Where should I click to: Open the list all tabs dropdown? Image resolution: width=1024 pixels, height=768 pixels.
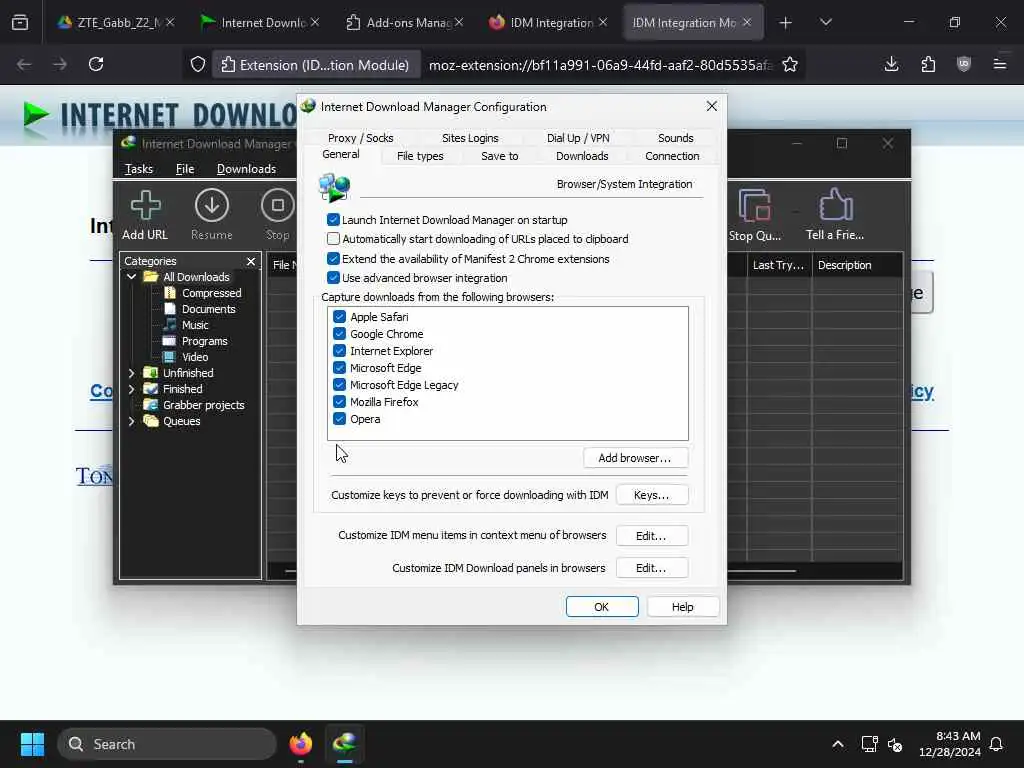825,23
